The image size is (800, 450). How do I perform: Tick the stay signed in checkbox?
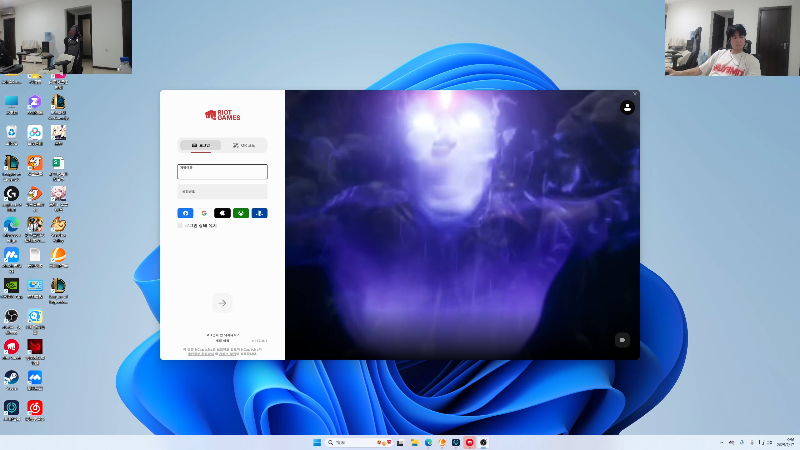click(180, 226)
